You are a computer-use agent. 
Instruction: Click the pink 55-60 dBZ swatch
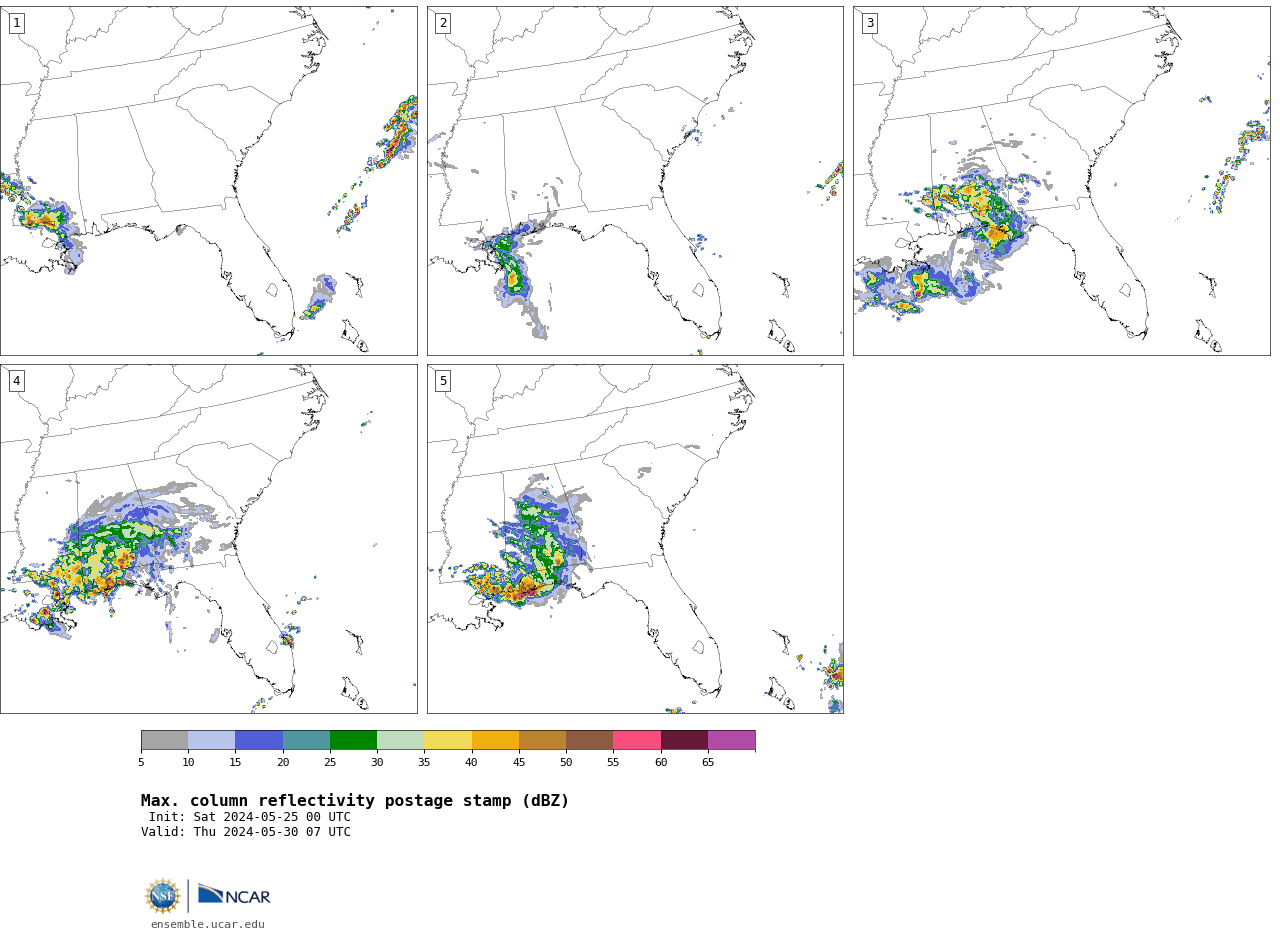coord(637,740)
